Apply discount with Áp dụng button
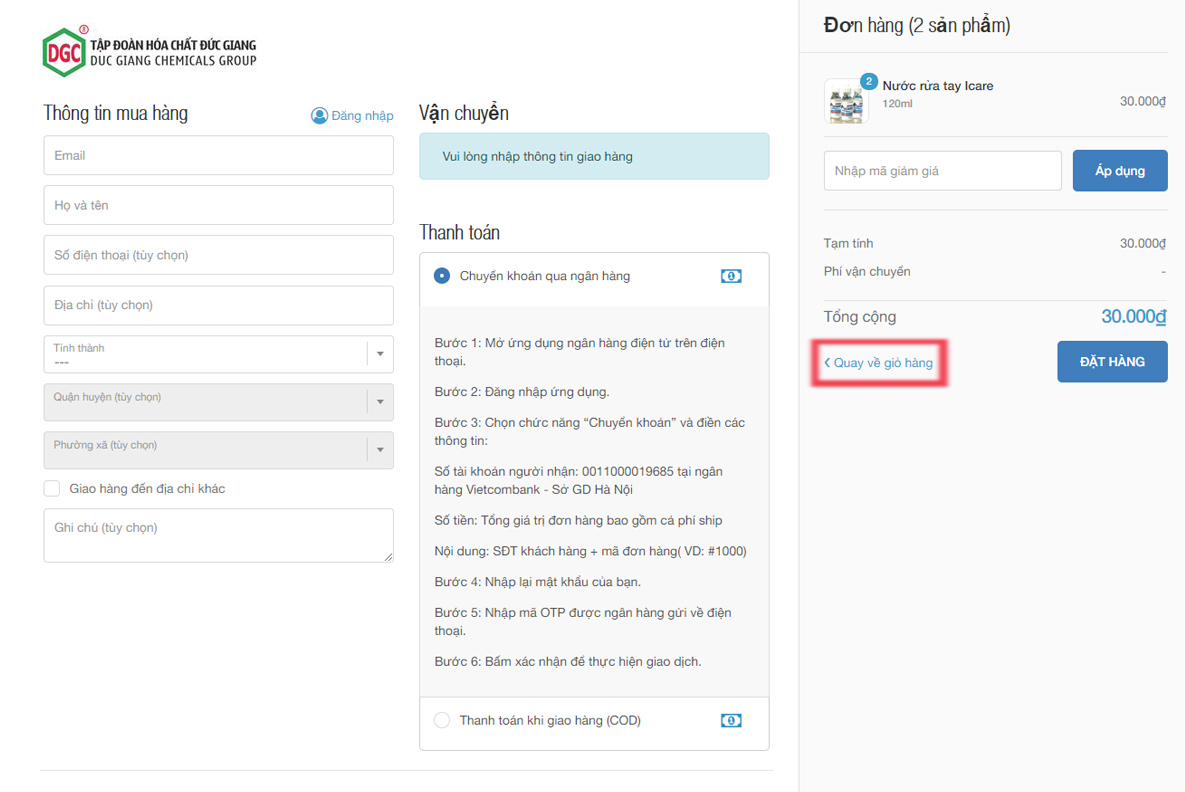 click(1119, 171)
